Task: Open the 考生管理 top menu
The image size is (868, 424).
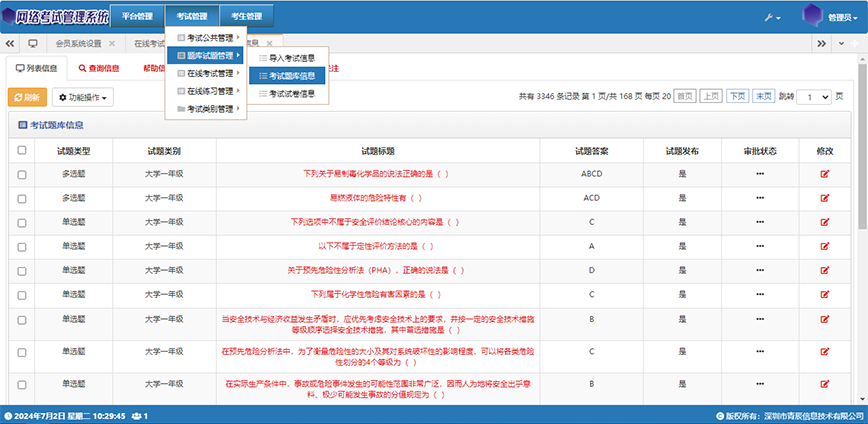Action: [x=246, y=17]
